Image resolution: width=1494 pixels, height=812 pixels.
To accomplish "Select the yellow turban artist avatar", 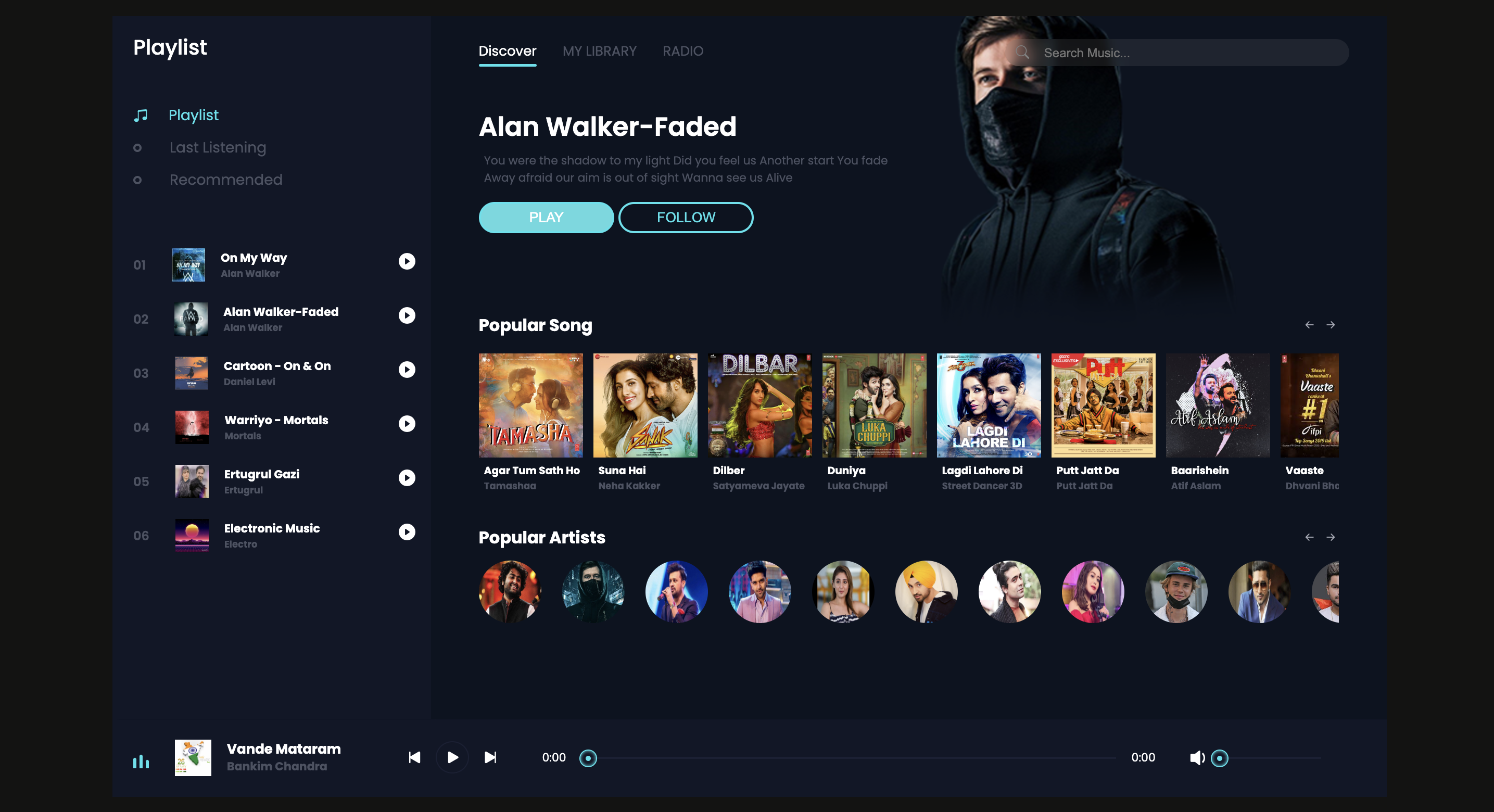I will coord(926,592).
